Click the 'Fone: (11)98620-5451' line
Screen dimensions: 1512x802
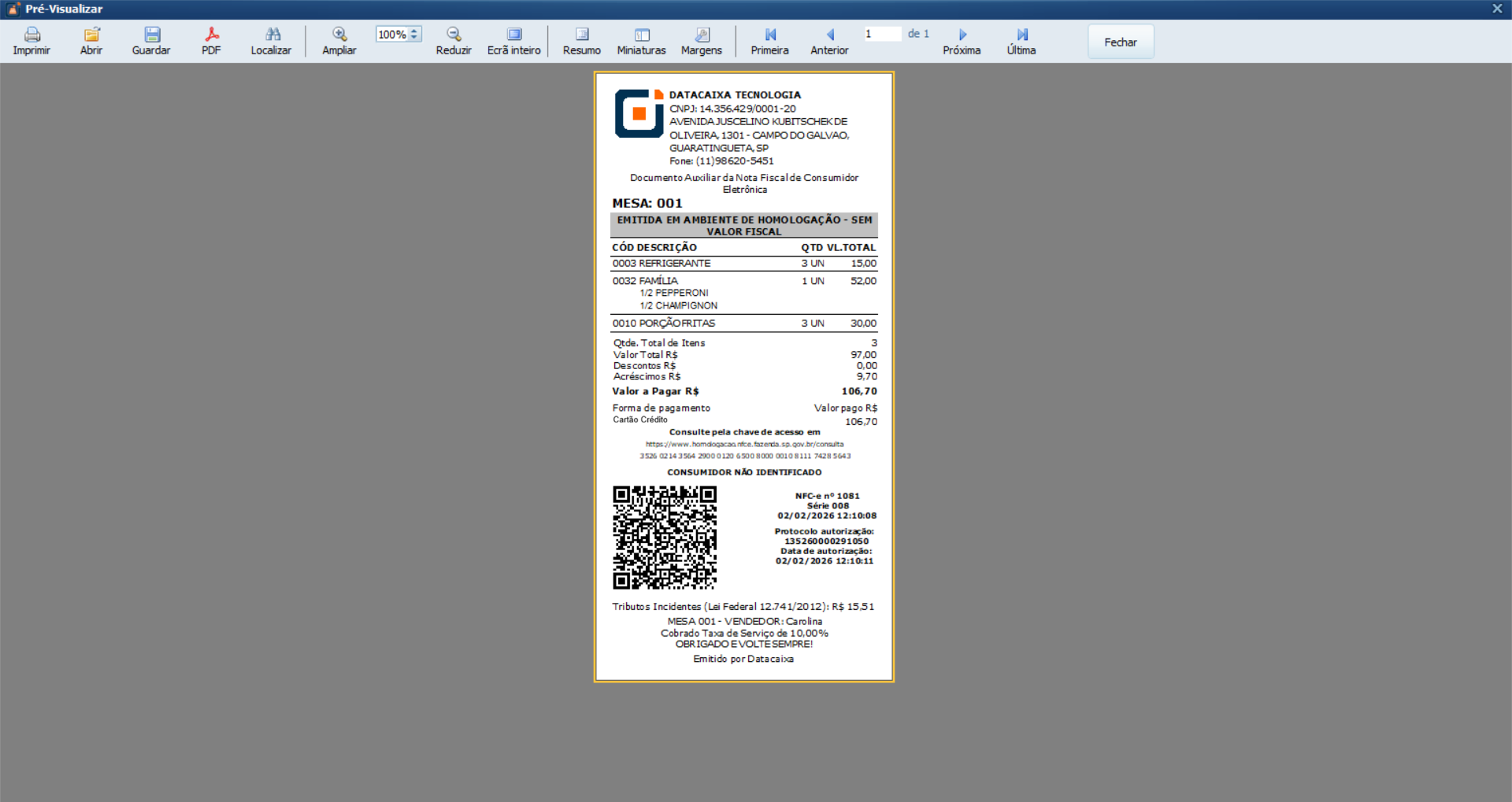point(721,161)
